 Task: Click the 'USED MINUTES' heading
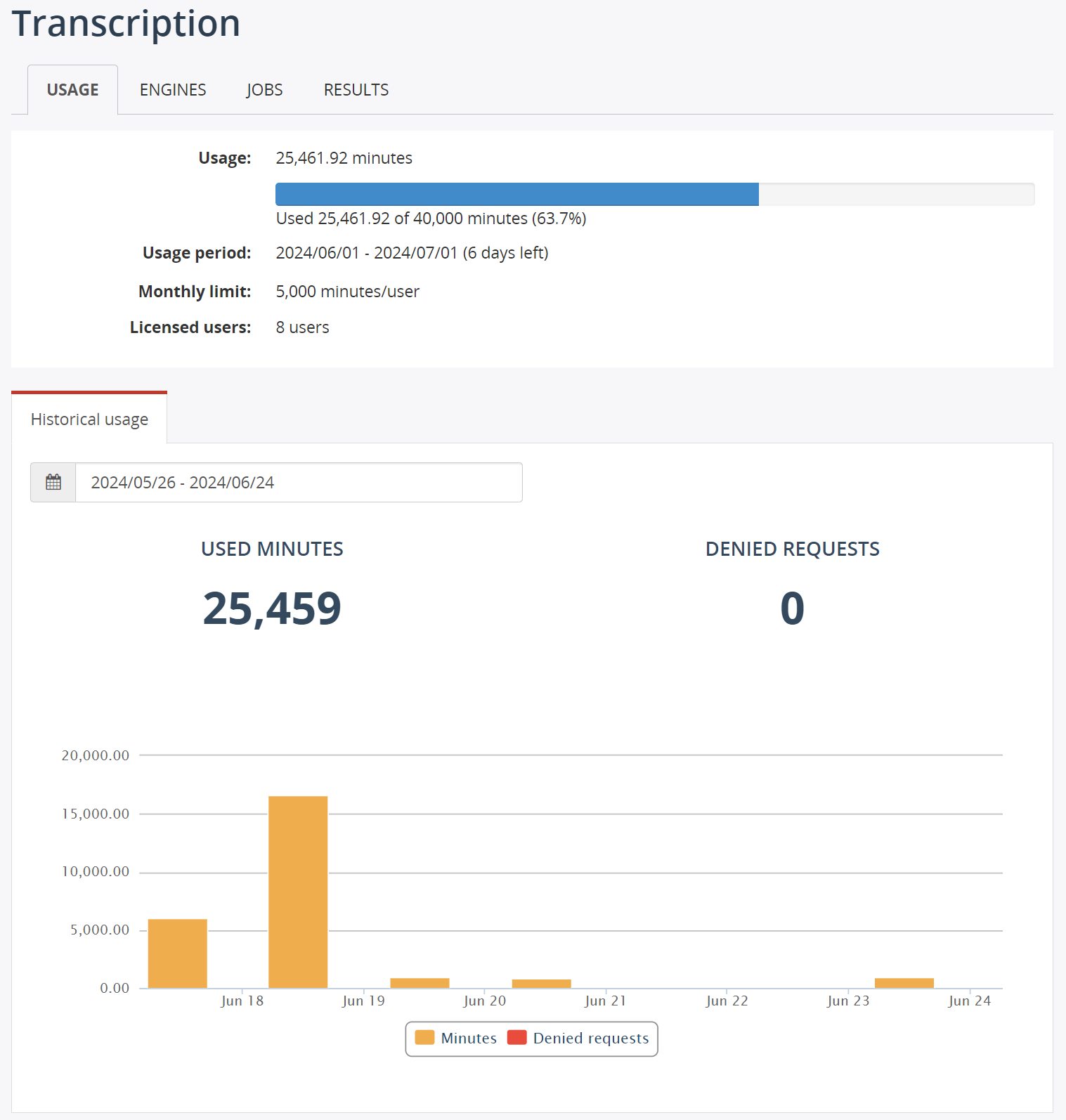(272, 549)
